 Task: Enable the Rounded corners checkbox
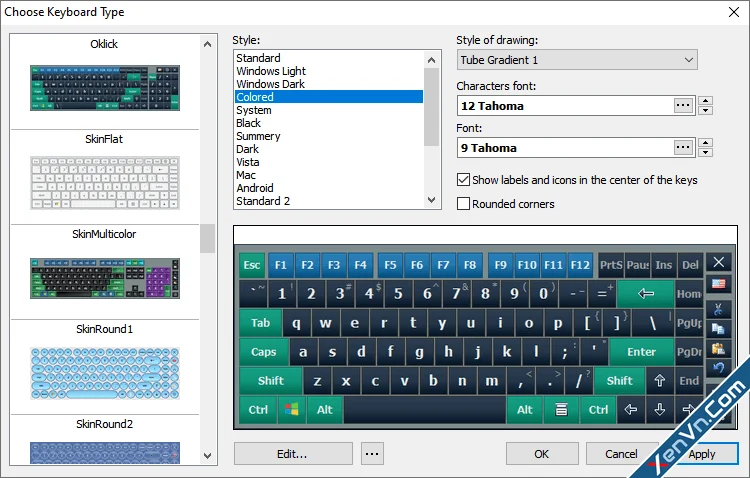coord(463,204)
